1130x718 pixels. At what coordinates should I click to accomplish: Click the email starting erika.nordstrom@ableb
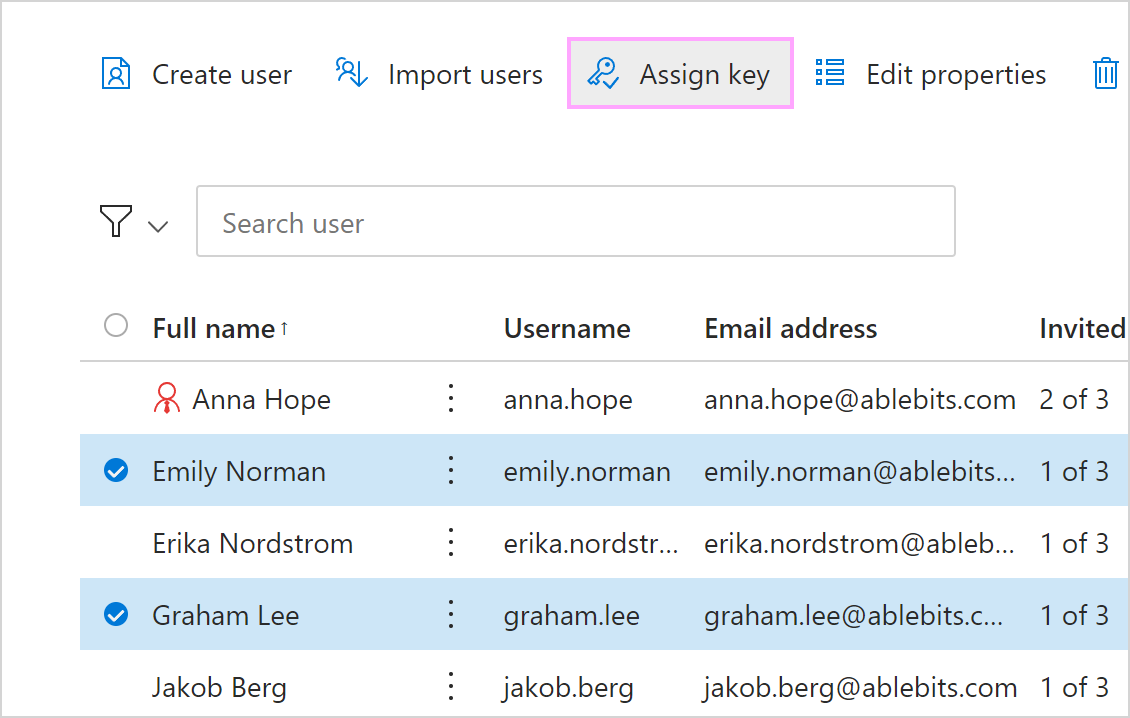pyautogui.click(x=859, y=544)
